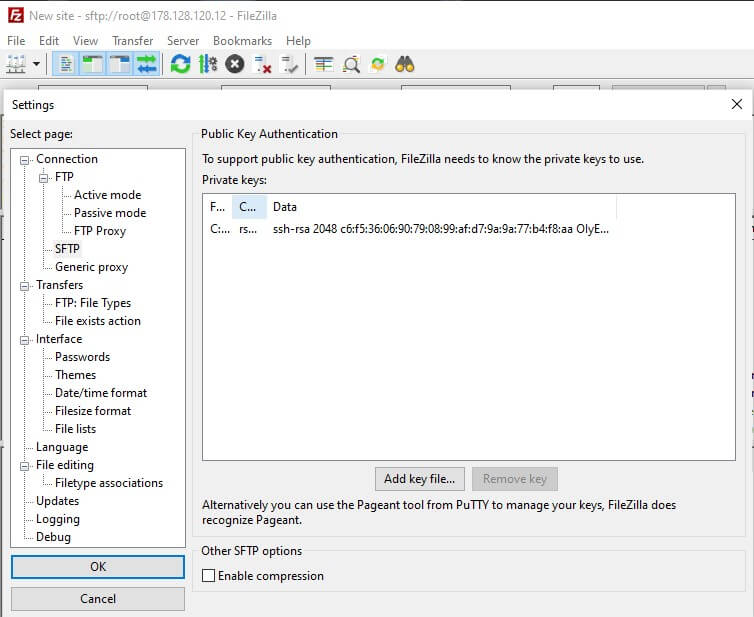Image resolution: width=754 pixels, height=617 pixels.
Task: Select the Transfers page
Action: click(60, 285)
